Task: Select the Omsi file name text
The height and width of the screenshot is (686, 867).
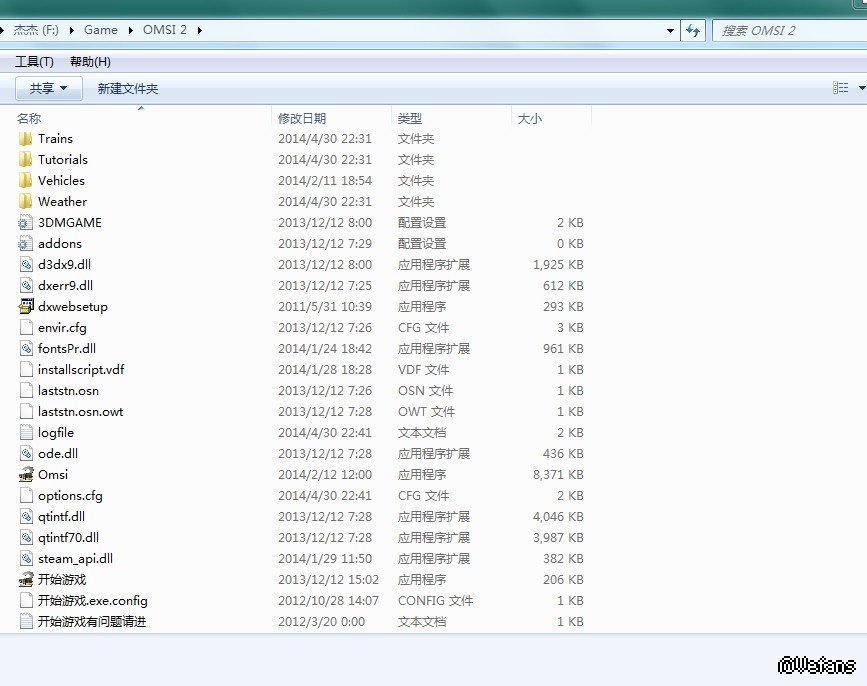Action: 53,475
